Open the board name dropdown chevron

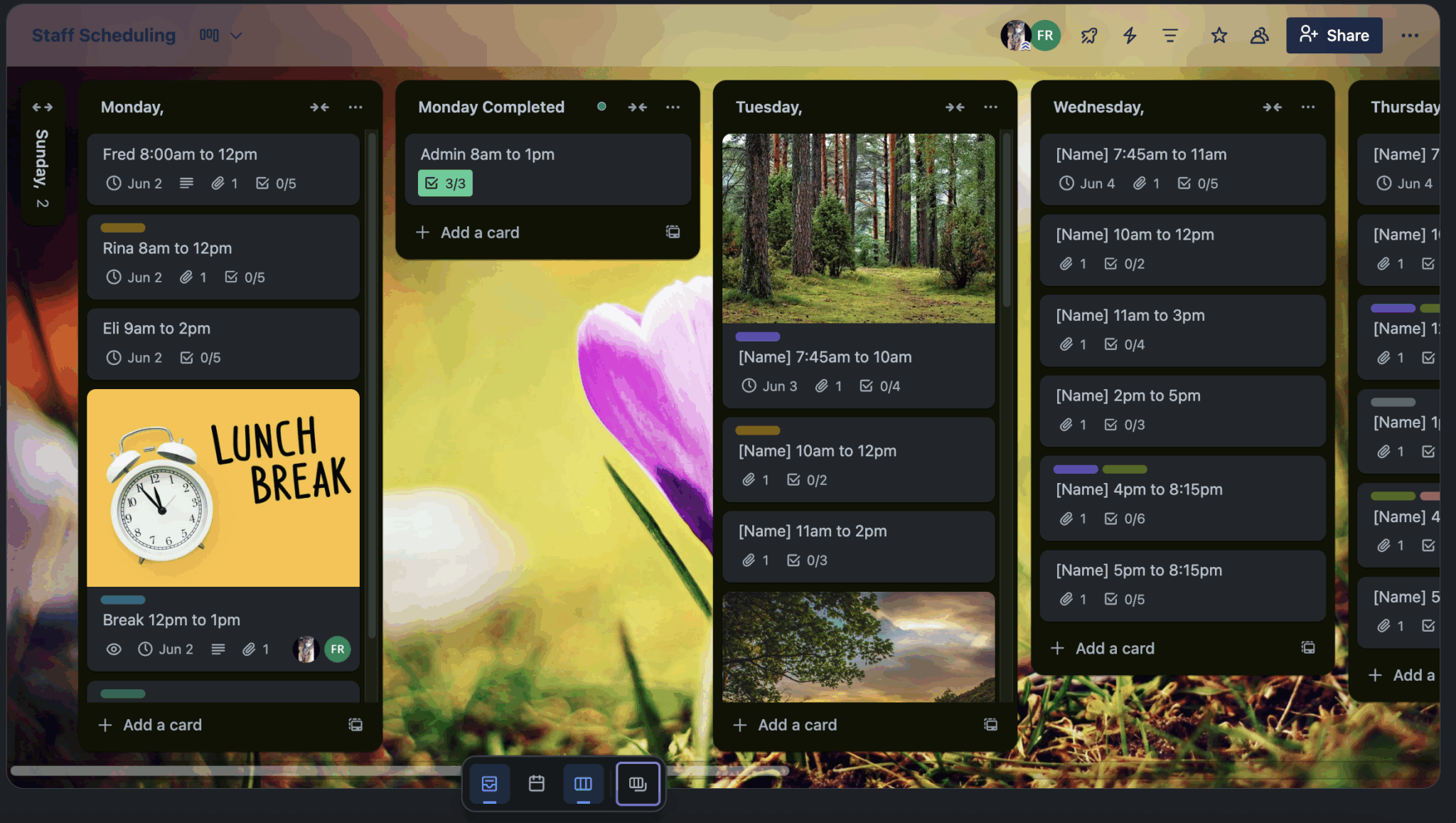pyautogui.click(x=237, y=35)
